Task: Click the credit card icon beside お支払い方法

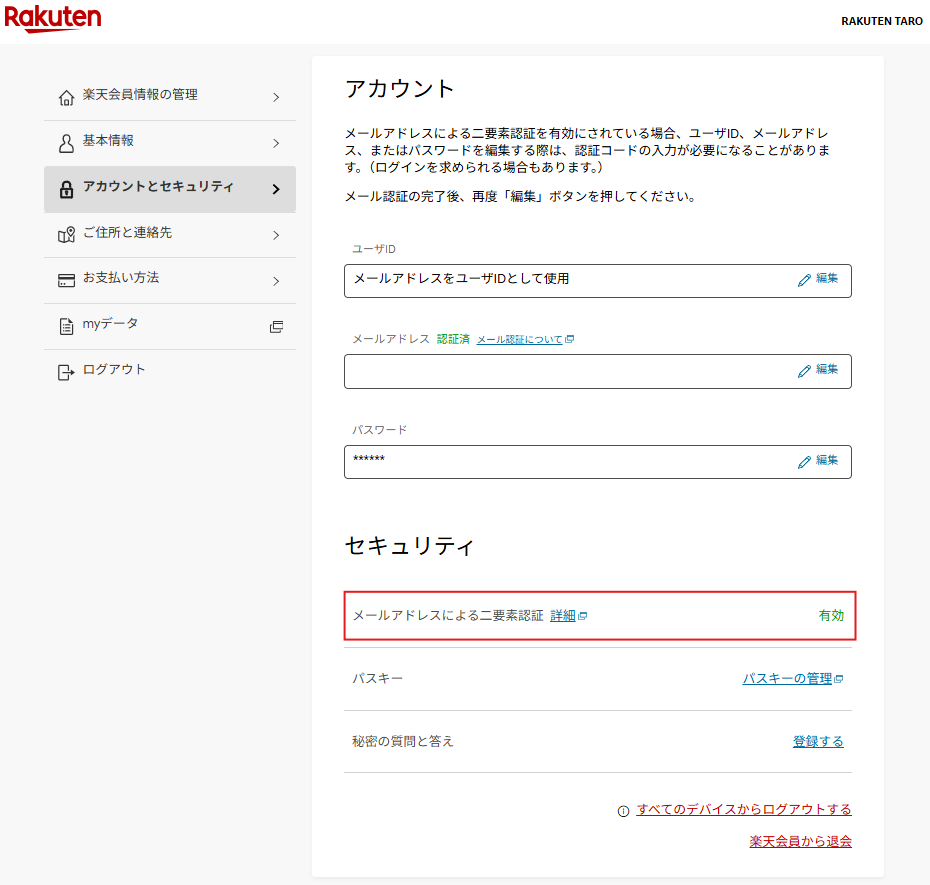Action: coord(66,281)
